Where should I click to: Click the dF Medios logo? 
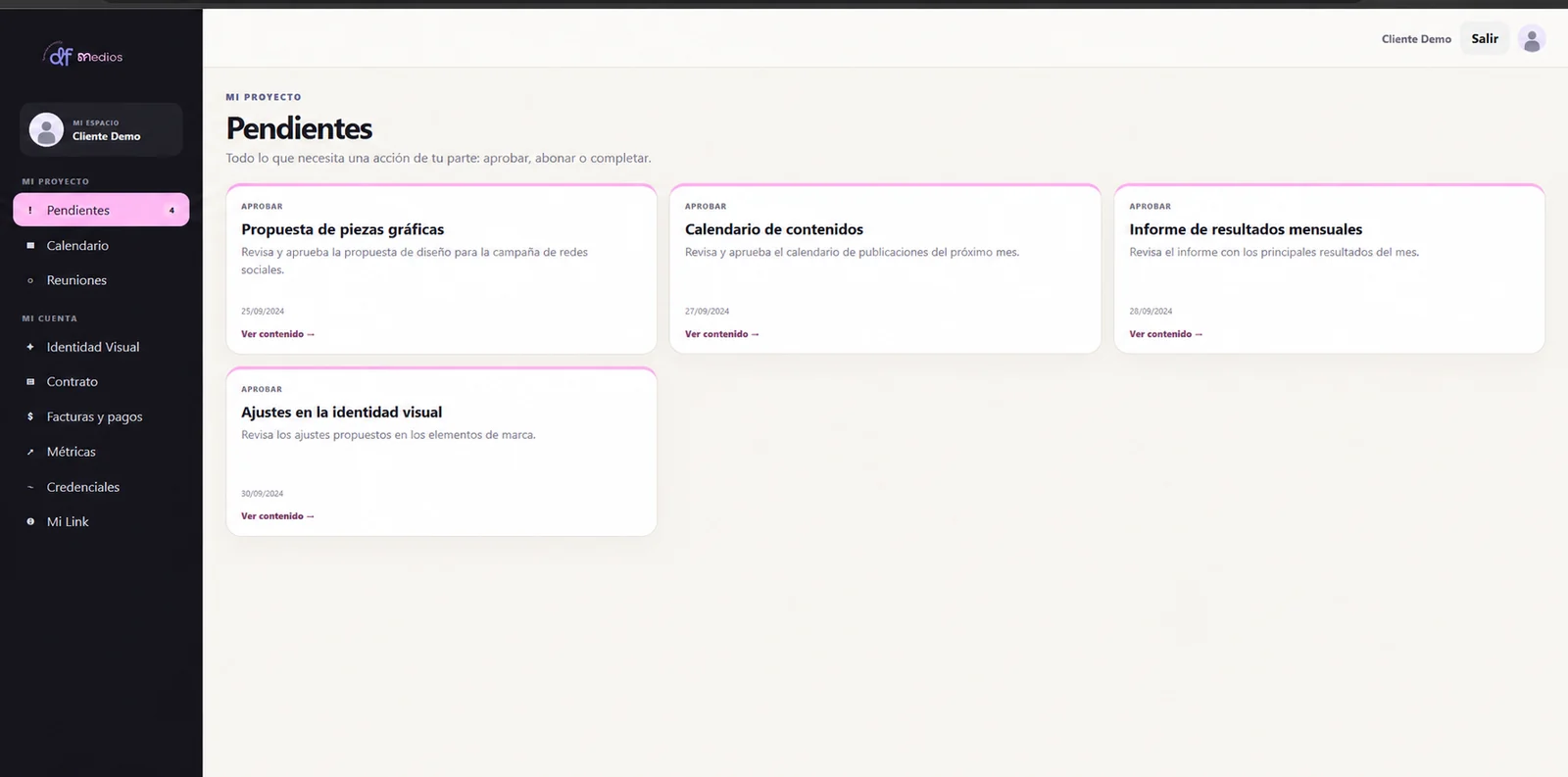click(83, 56)
